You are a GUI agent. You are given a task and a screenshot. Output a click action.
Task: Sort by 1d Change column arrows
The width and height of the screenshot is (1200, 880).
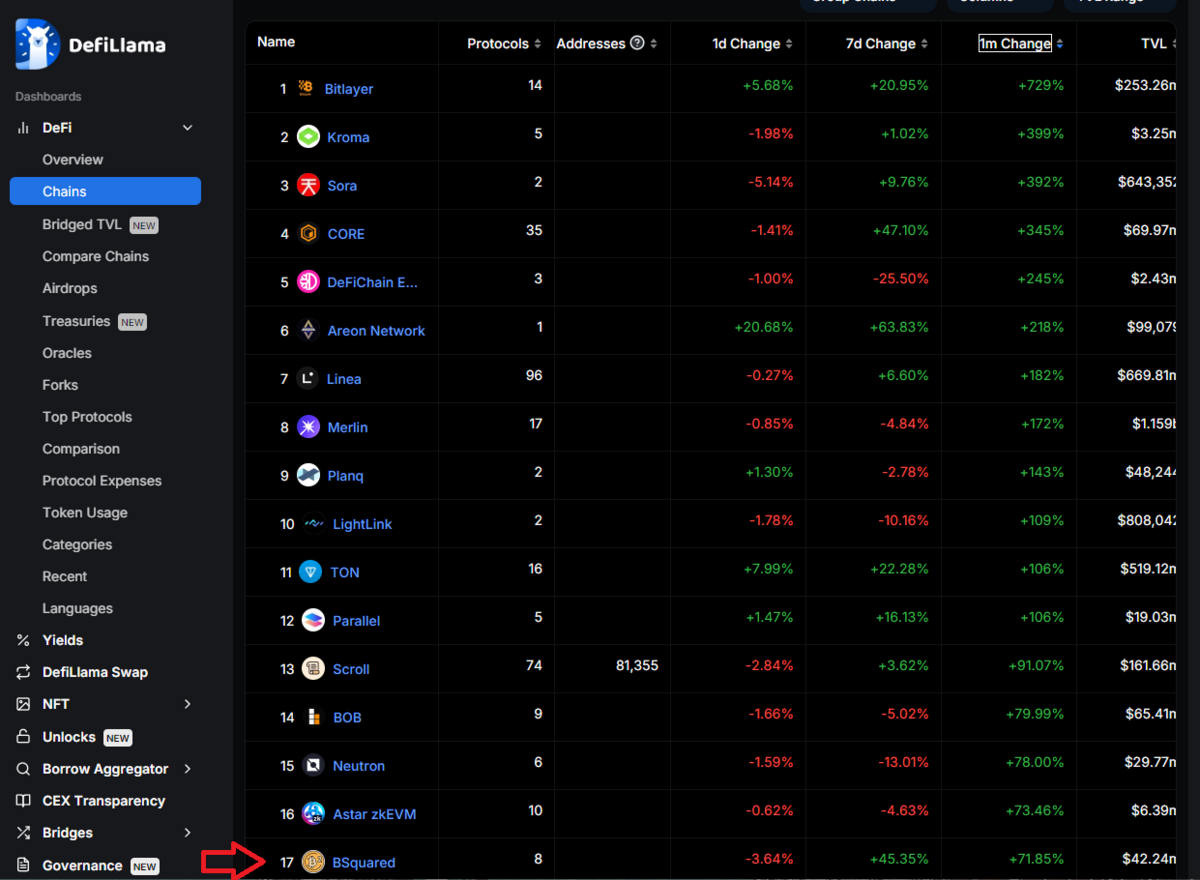(x=789, y=44)
